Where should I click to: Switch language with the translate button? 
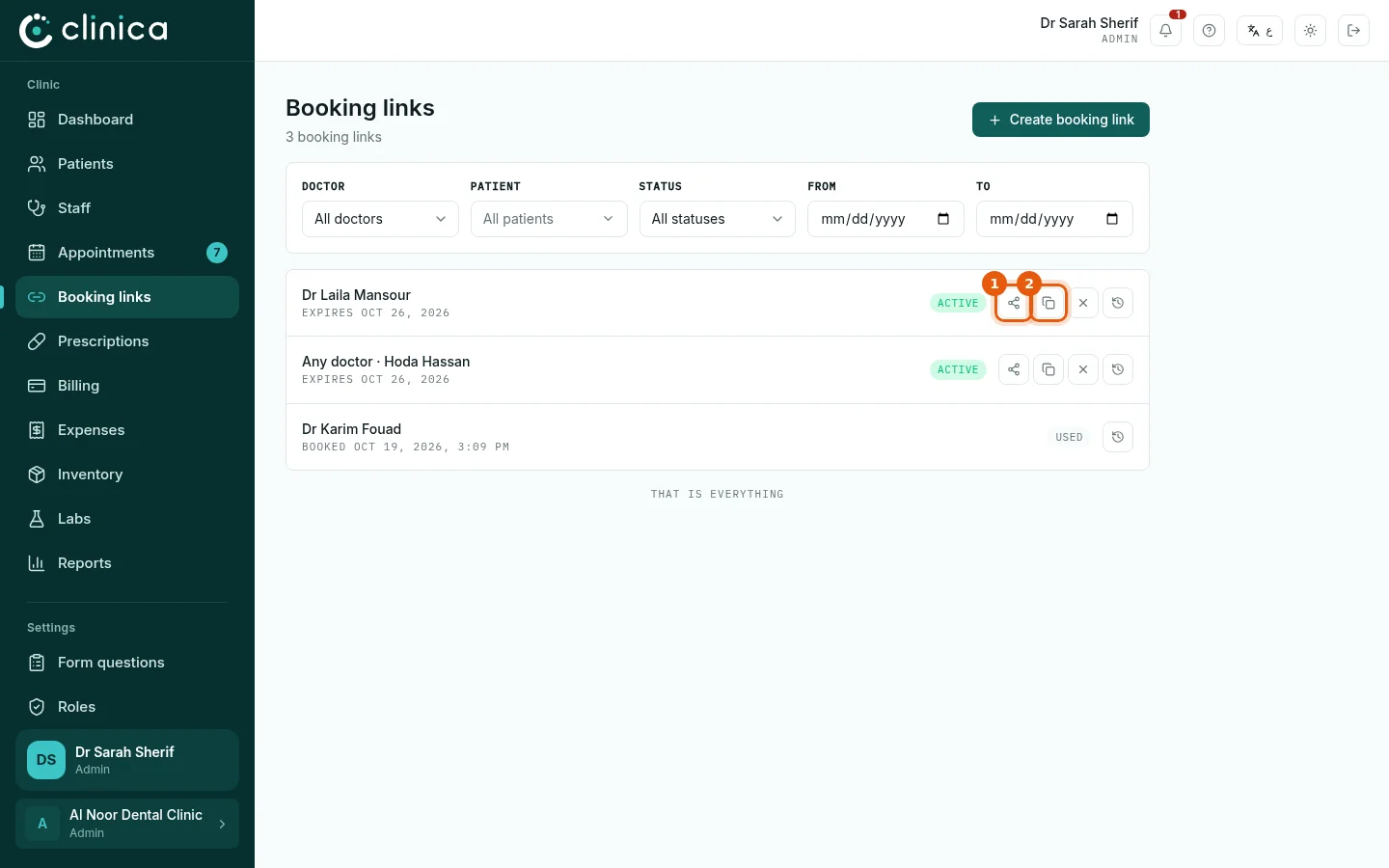[x=1260, y=31]
